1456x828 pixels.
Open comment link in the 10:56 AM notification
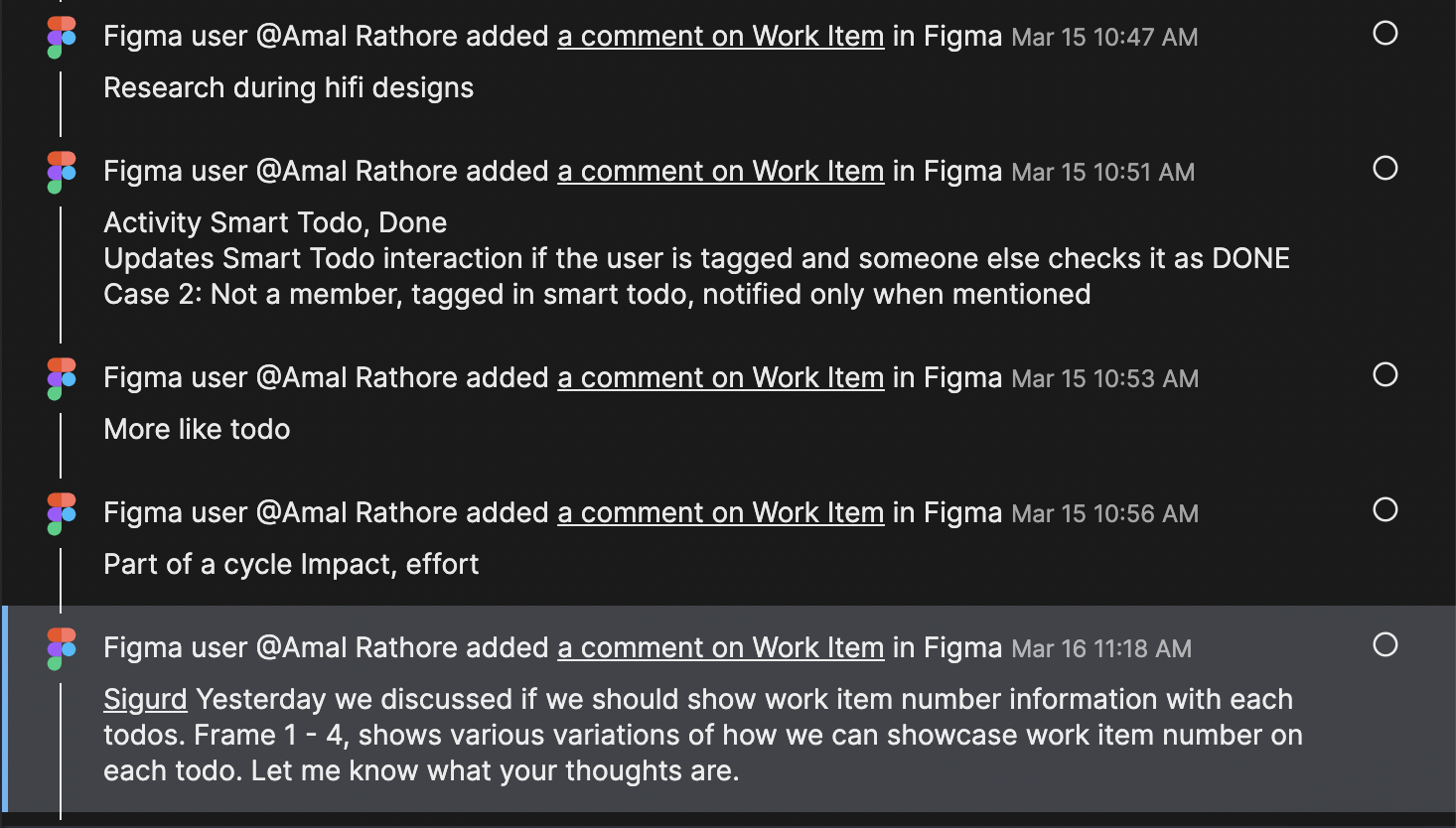(x=720, y=513)
